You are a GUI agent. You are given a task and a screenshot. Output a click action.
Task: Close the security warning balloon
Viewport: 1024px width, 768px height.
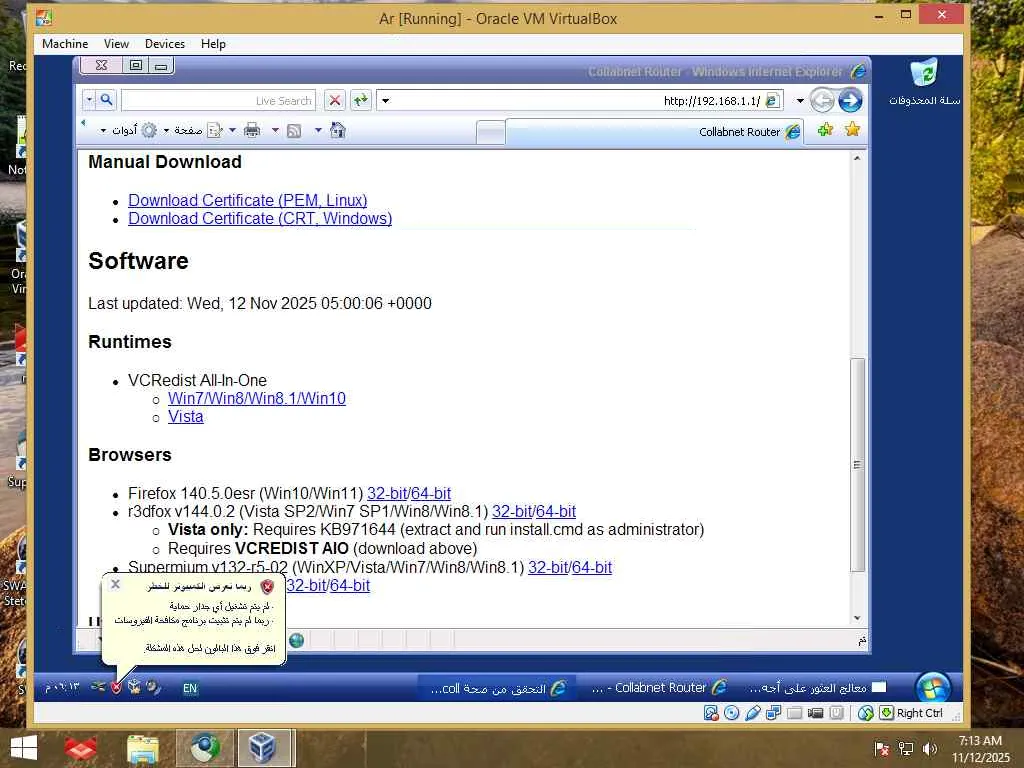[116, 584]
